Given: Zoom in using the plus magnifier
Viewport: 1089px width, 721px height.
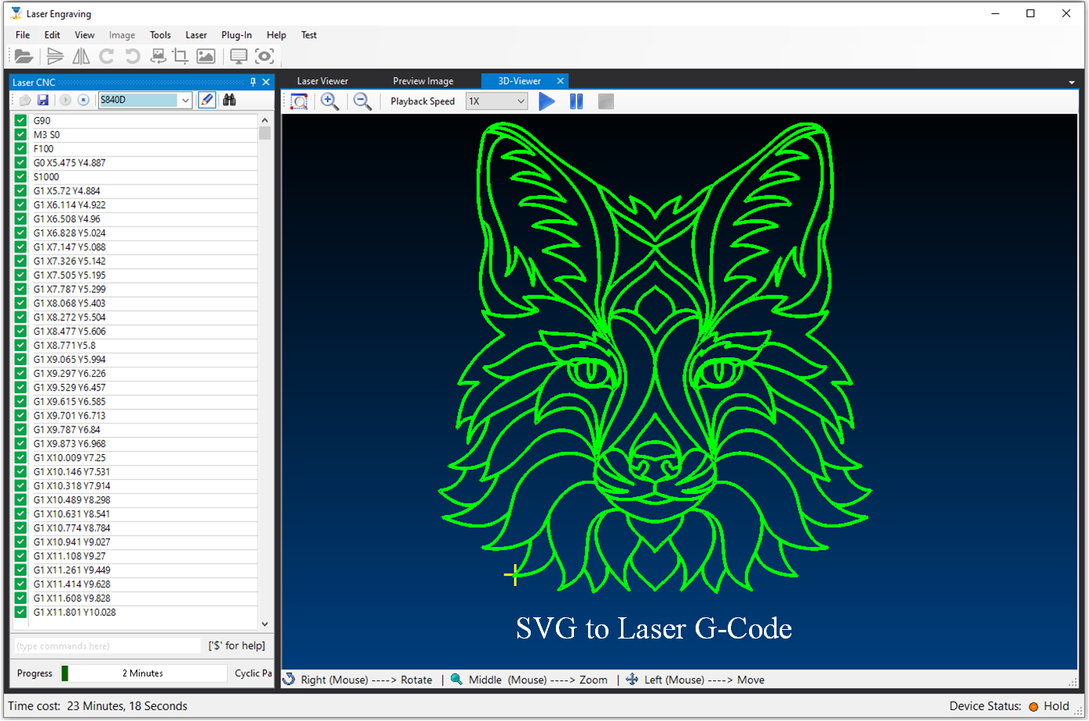Looking at the screenshot, I should pos(329,101).
